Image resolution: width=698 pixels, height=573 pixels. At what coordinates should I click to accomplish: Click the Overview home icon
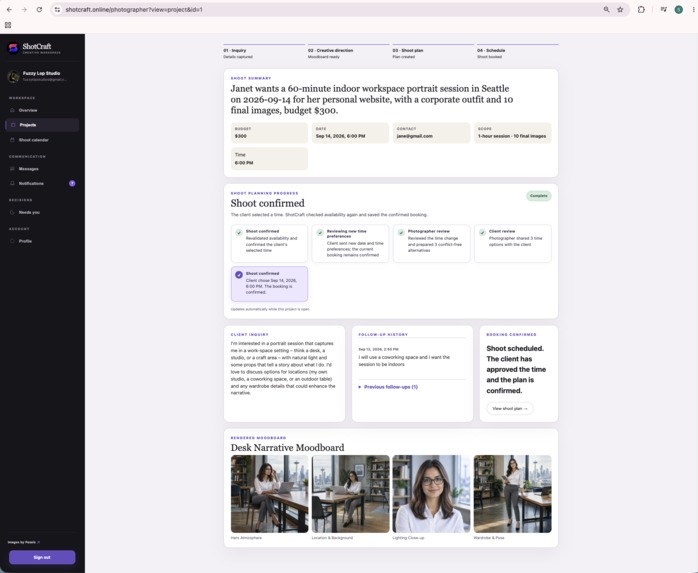pyautogui.click(x=12, y=110)
